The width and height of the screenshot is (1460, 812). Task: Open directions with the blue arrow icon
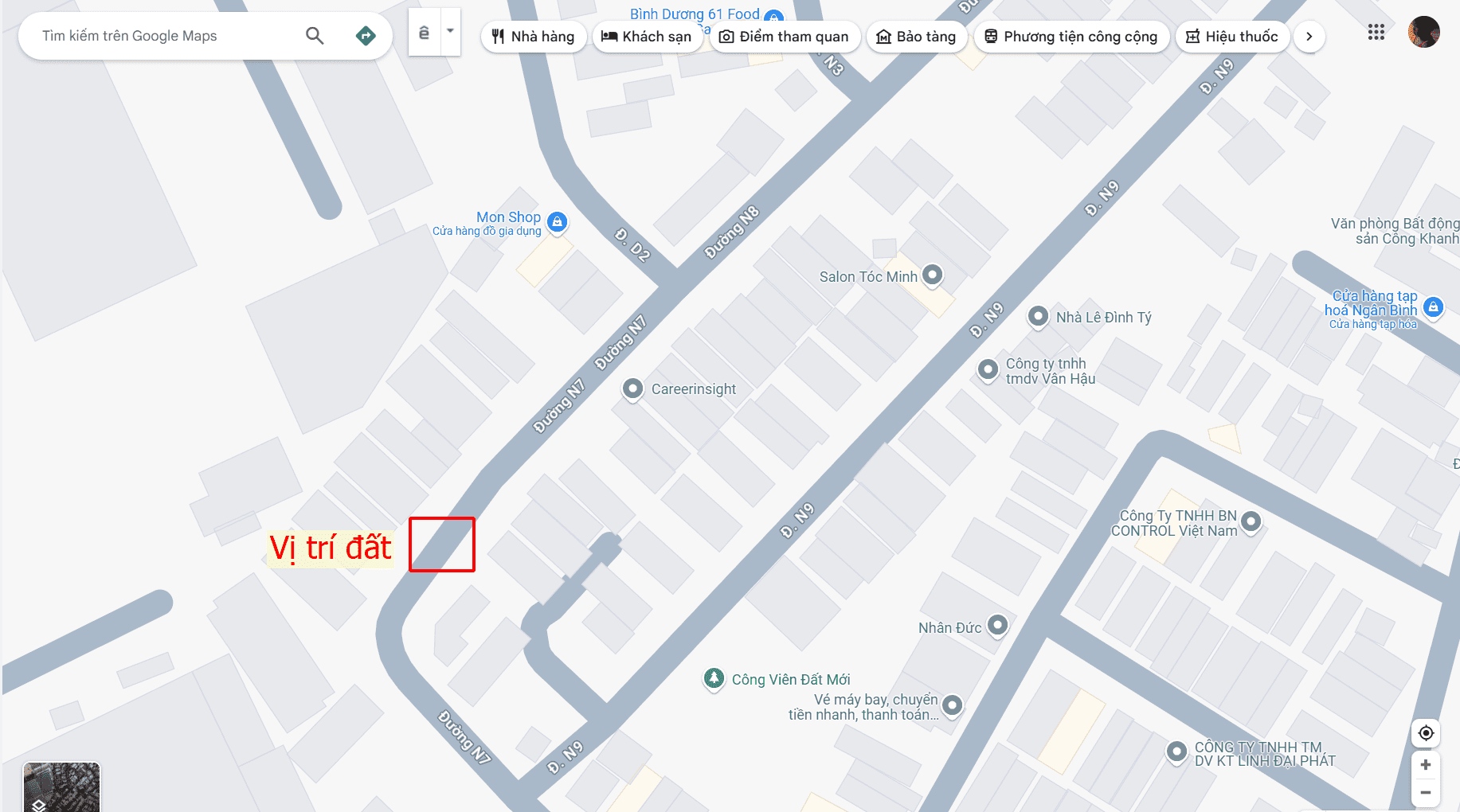pyautogui.click(x=366, y=36)
